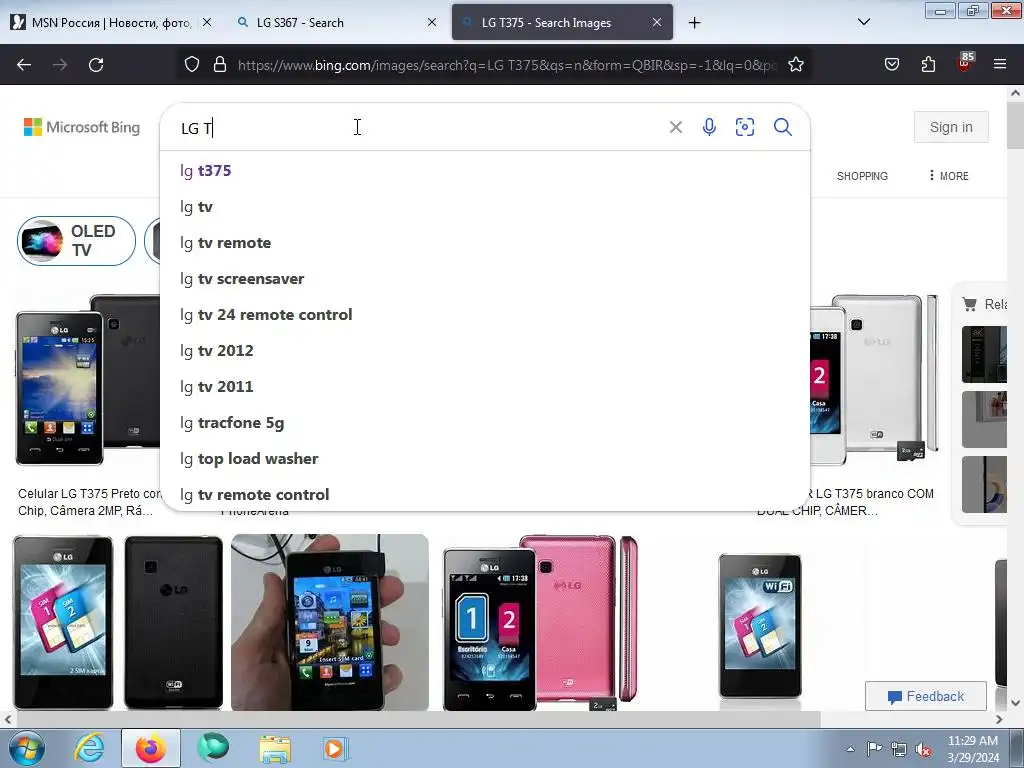Image resolution: width=1024 pixels, height=768 pixels.
Task: Open the green globe browser in taskbar
Action: [213, 748]
